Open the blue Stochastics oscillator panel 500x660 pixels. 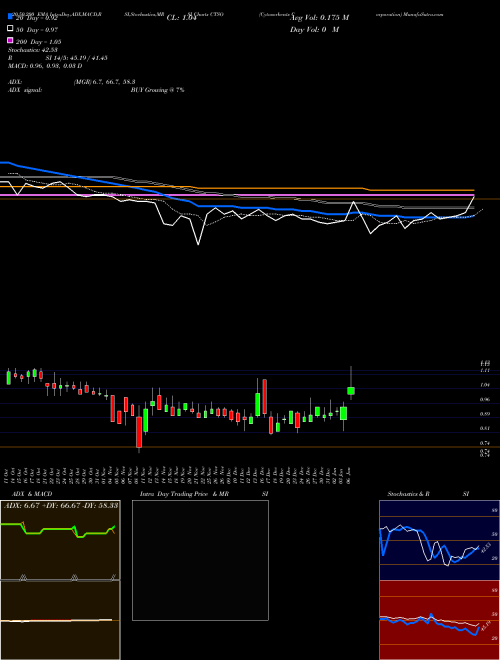coord(439,540)
